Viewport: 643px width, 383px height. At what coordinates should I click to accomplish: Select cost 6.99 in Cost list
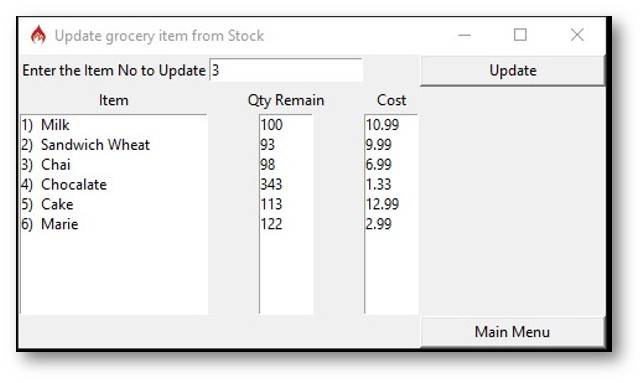click(x=391, y=164)
